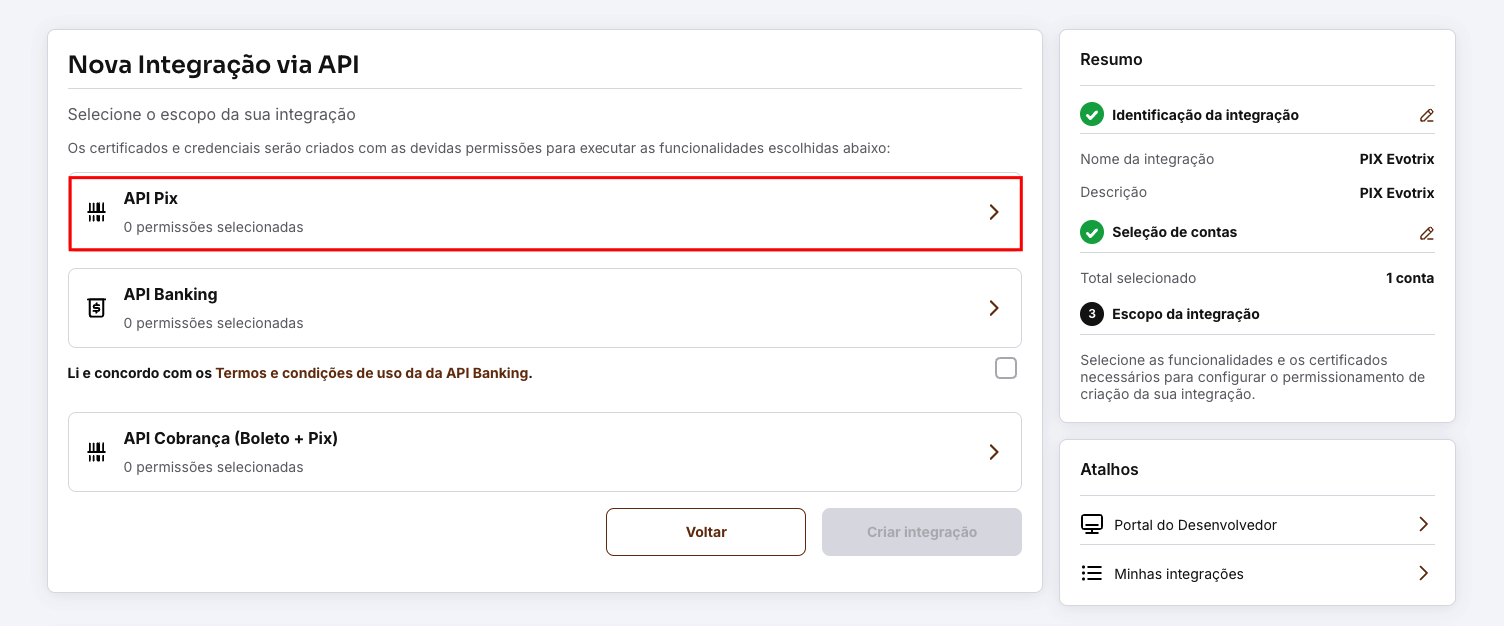Click the Criar integração button

coord(921,532)
